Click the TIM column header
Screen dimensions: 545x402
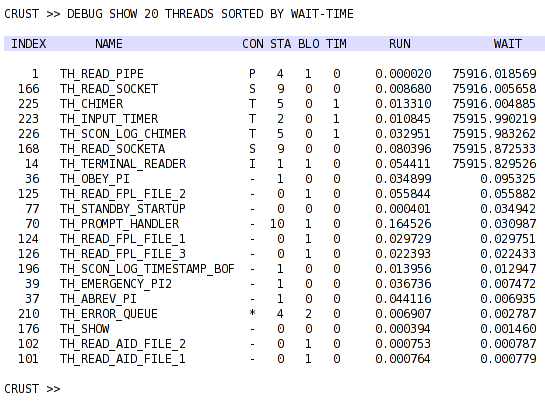click(x=336, y=44)
